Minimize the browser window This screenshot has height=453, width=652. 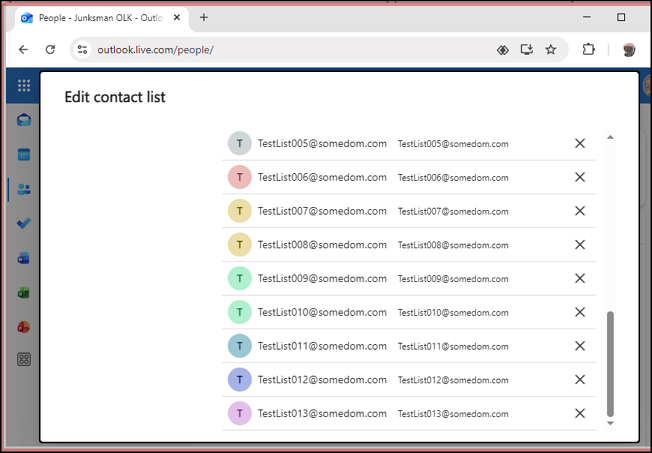587,17
